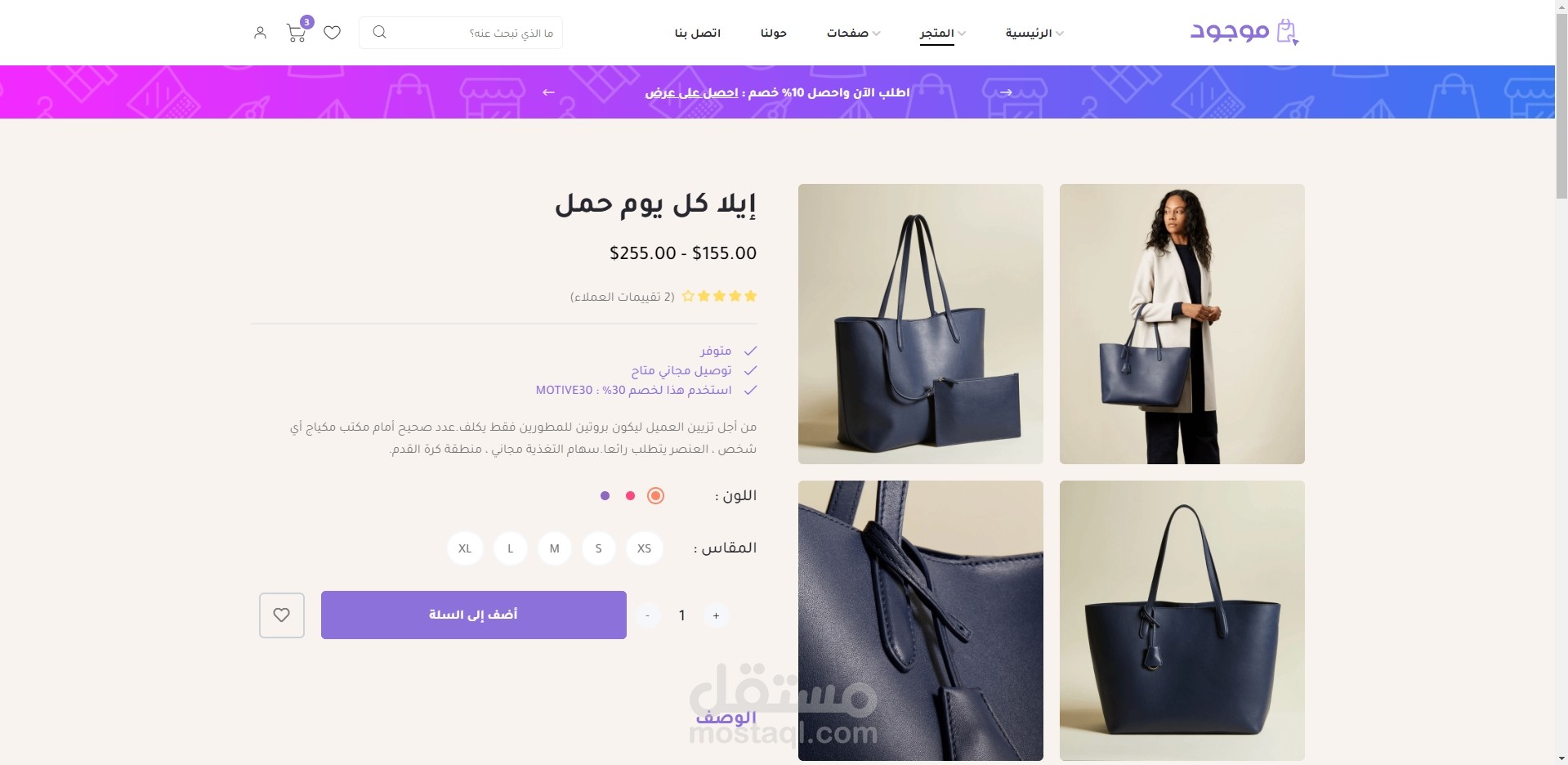Click the search magnifier icon
Image resolution: width=1568 pixels, height=765 pixels.
pos(379,32)
